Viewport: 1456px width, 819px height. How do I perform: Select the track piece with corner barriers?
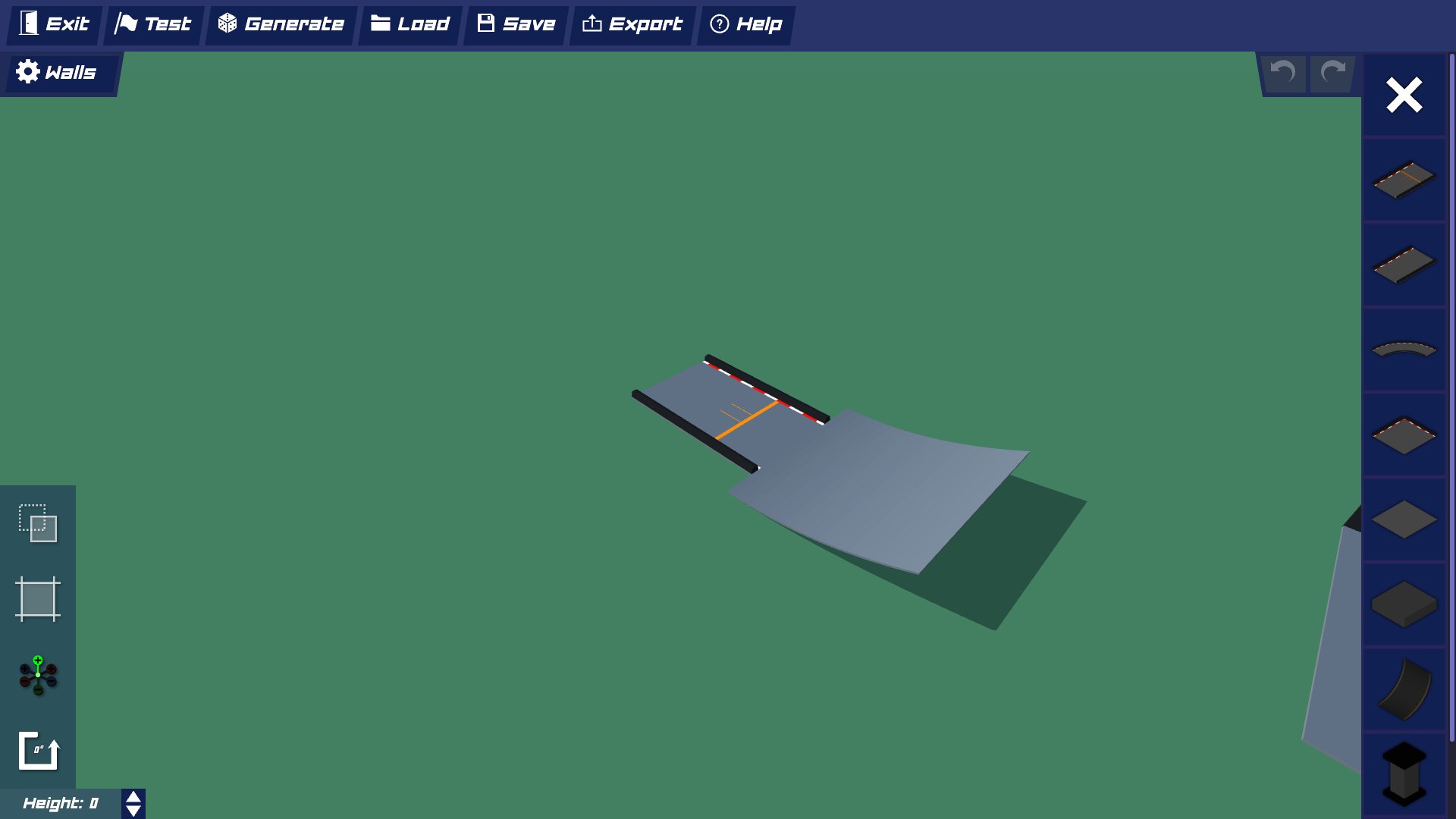coord(1404,435)
